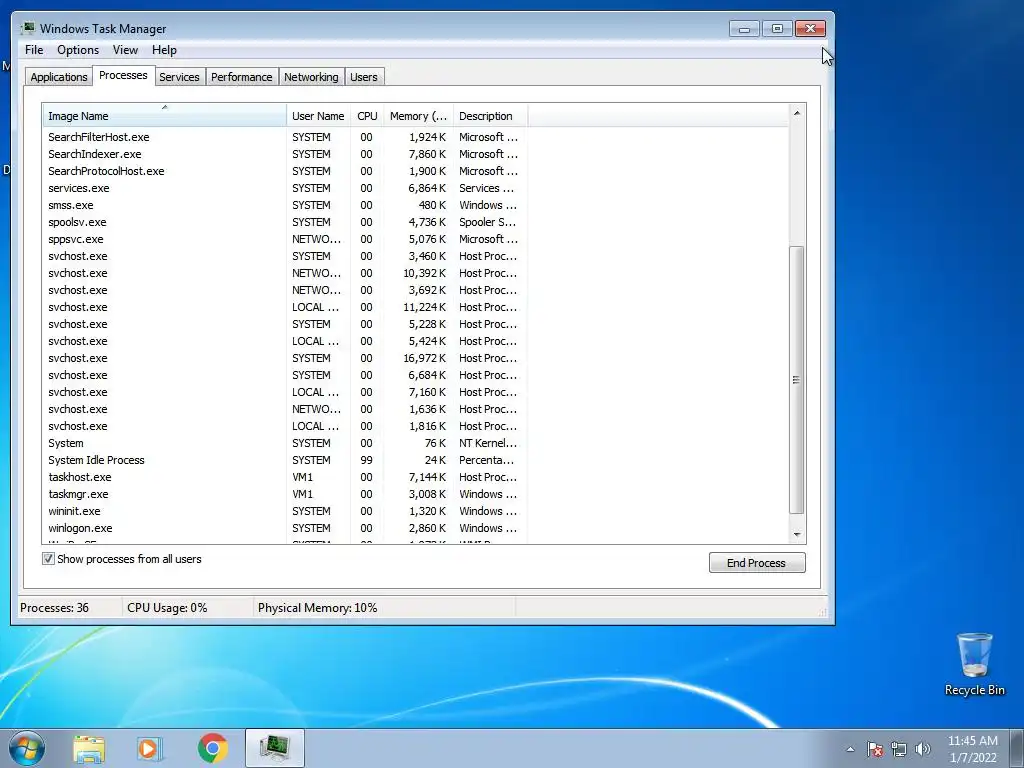Select svchost.exe using 10,392 K memory
Image resolution: width=1024 pixels, height=768 pixels.
coord(285,273)
